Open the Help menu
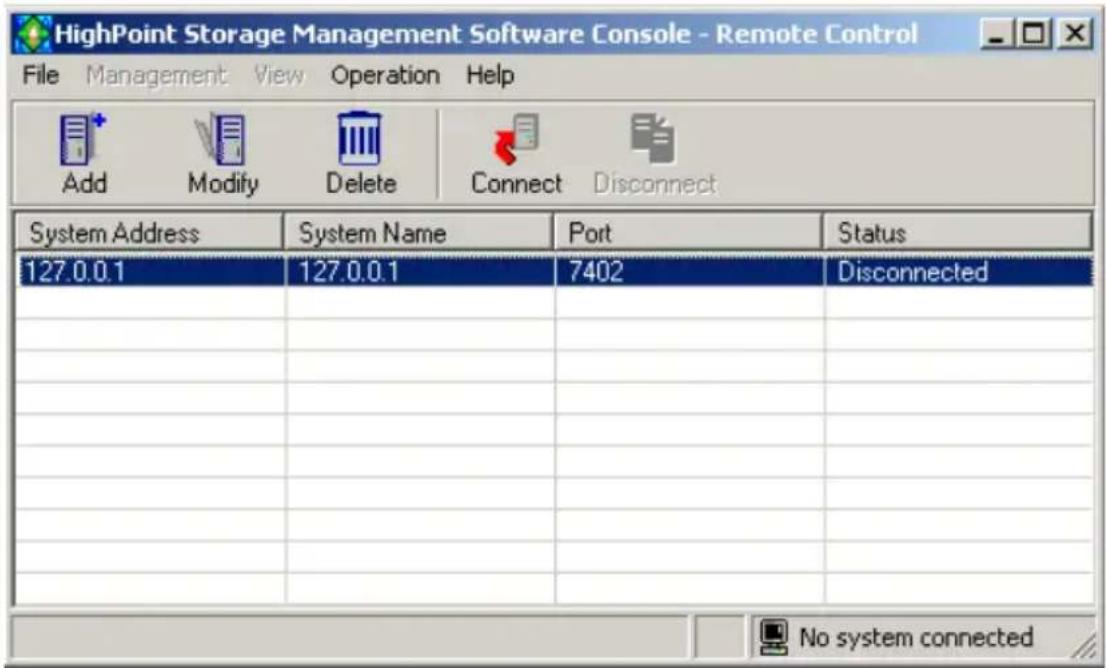 click(x=490, y=75)
